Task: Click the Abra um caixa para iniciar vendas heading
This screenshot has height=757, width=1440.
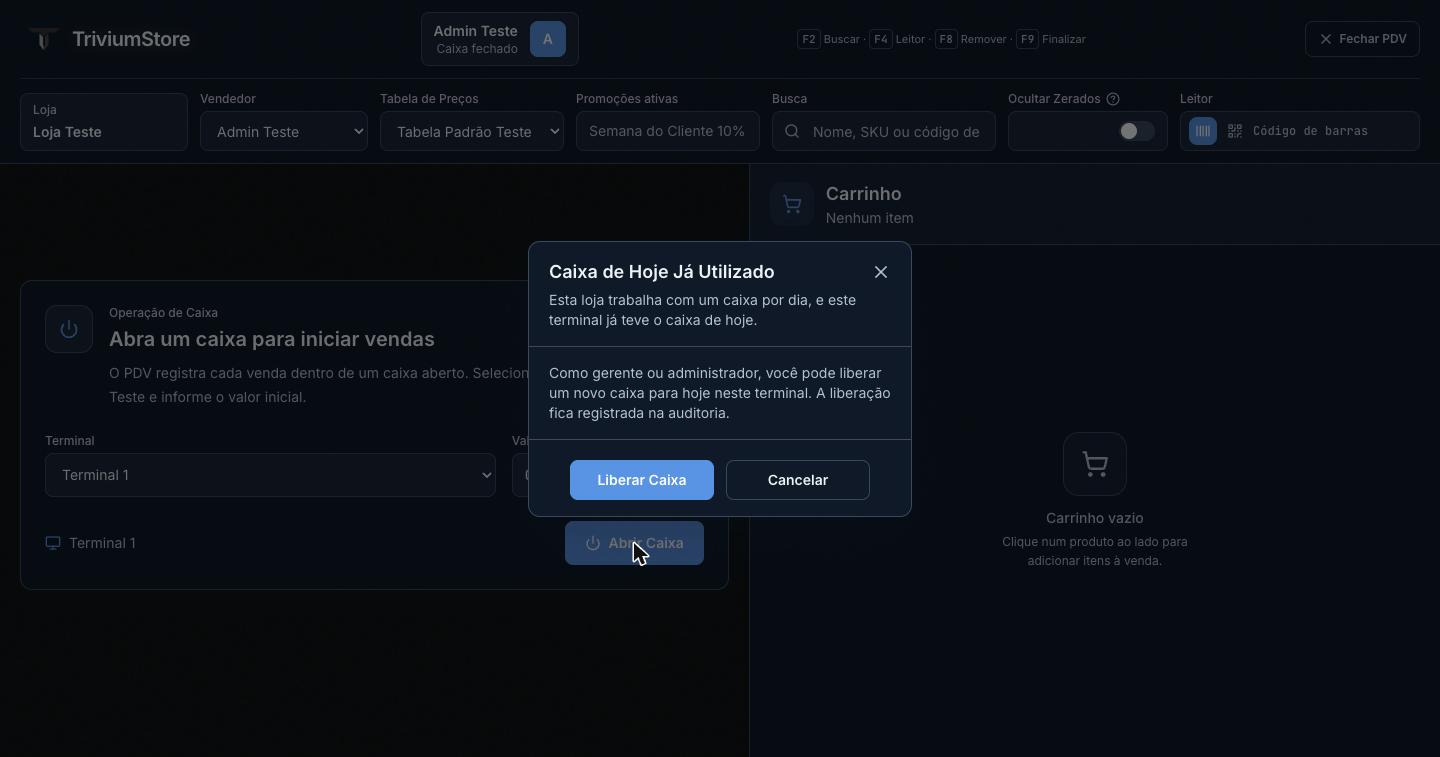Action: click(x=272, y=339)
